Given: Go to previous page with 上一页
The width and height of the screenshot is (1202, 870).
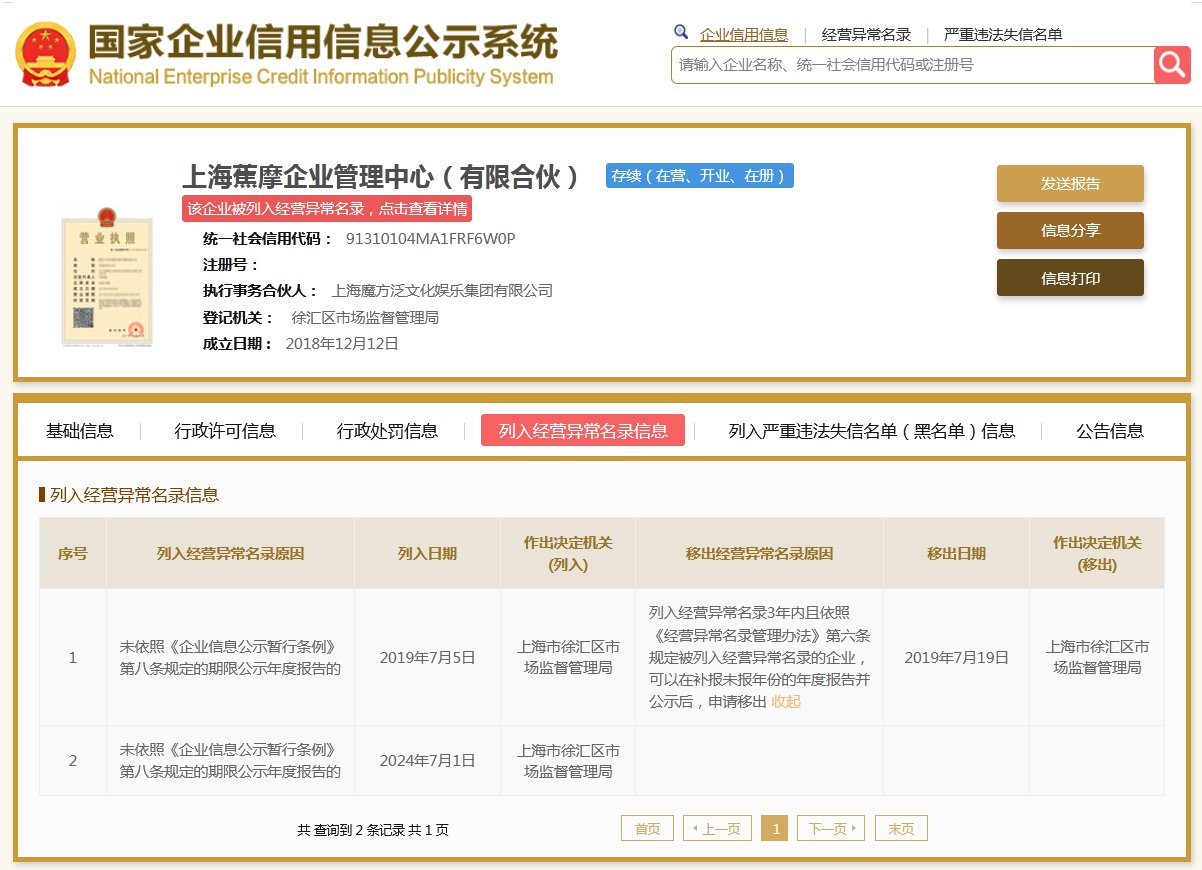Looking at the screenshot, I should point(717,829).
